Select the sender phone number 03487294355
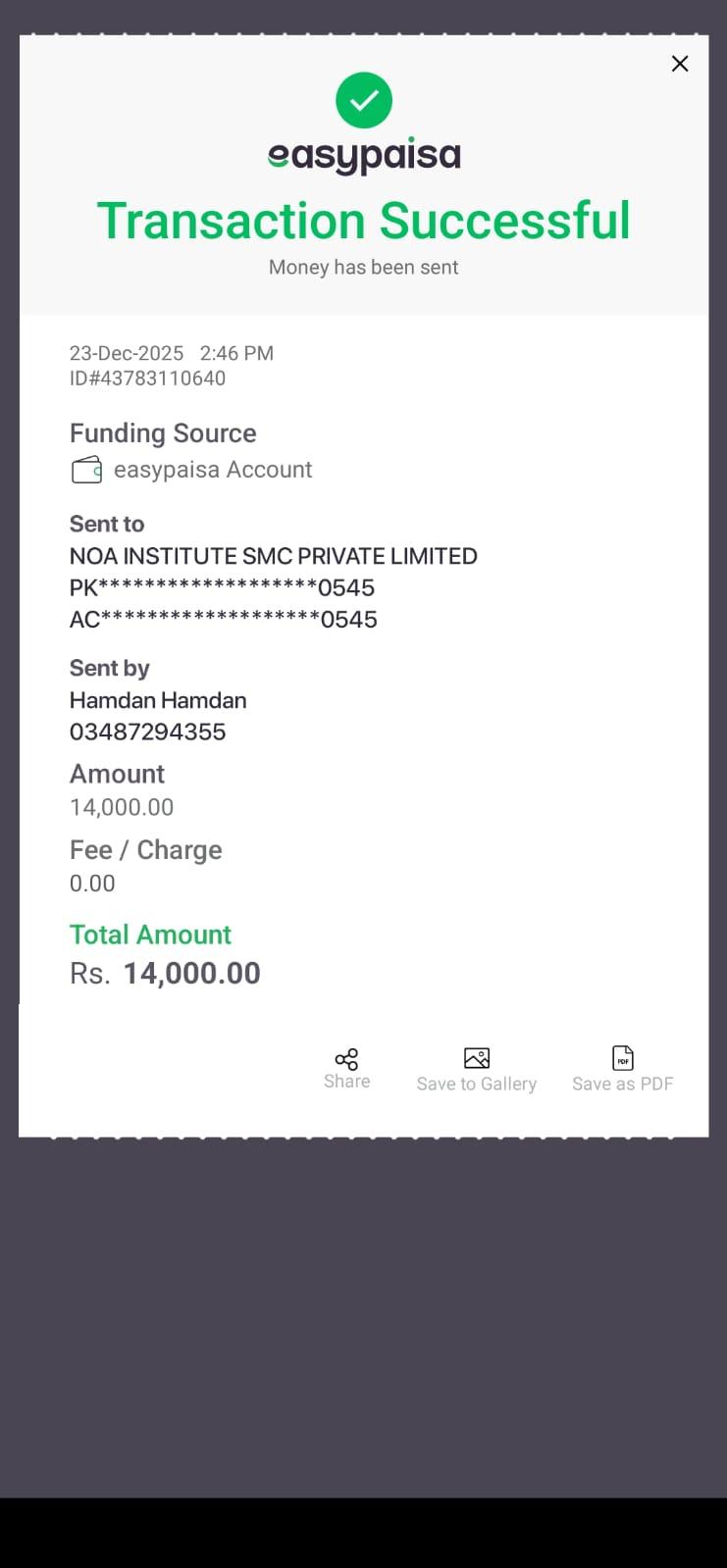 pyautogui.click(x=147, y=732)
